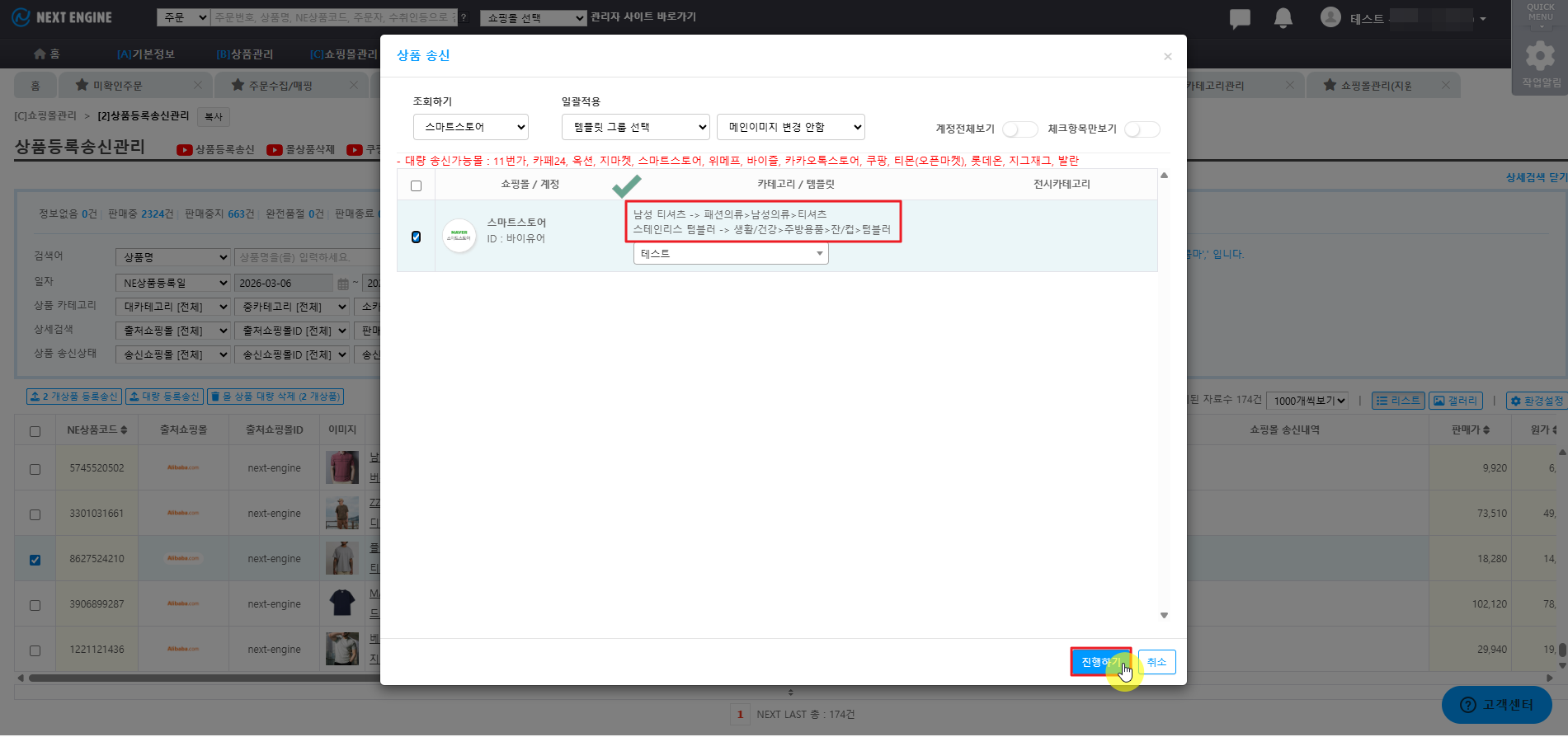Click the 취소 button
This screenshot has height=737, width=1568.
[1156, 662]
